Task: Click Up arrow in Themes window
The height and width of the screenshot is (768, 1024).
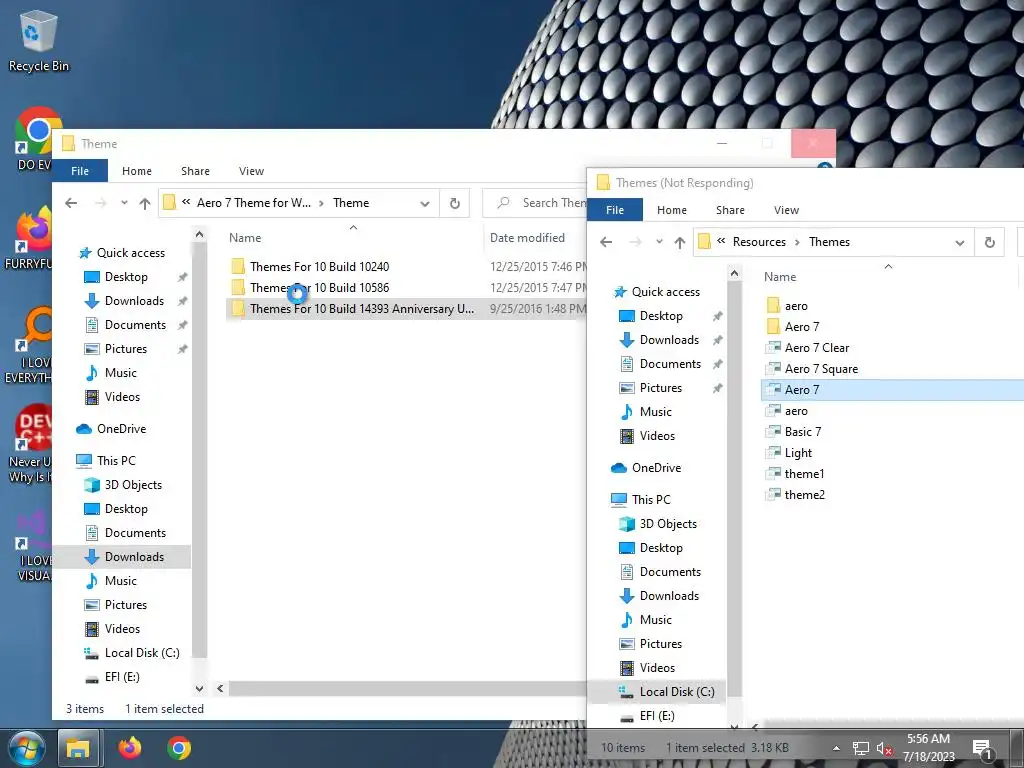Action: coord(680,242)
